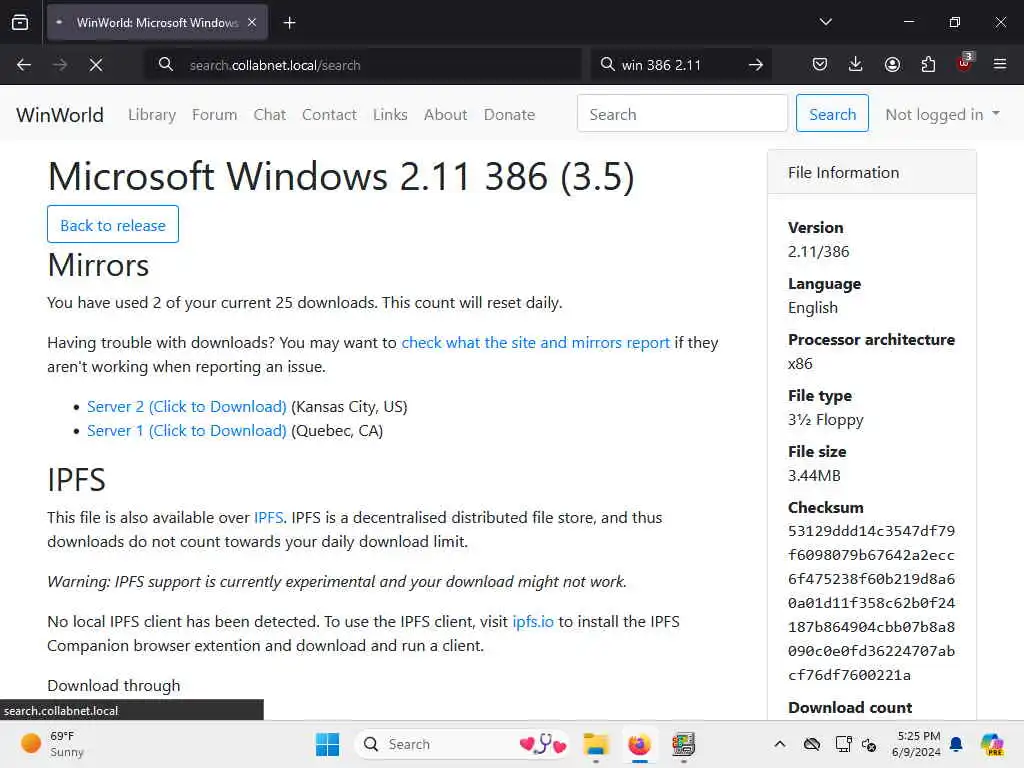Submit browser search with arrow button
1024x768 pixels.
(756, 65)
